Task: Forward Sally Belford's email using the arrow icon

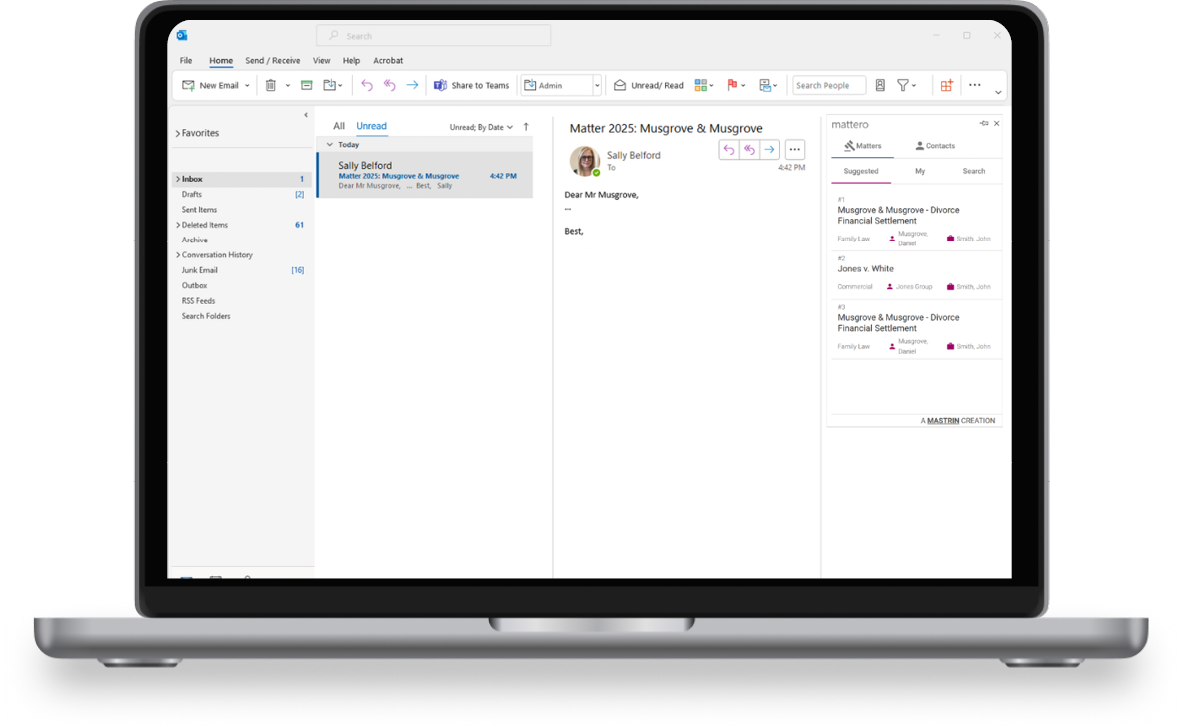Action: coord(769,149)
